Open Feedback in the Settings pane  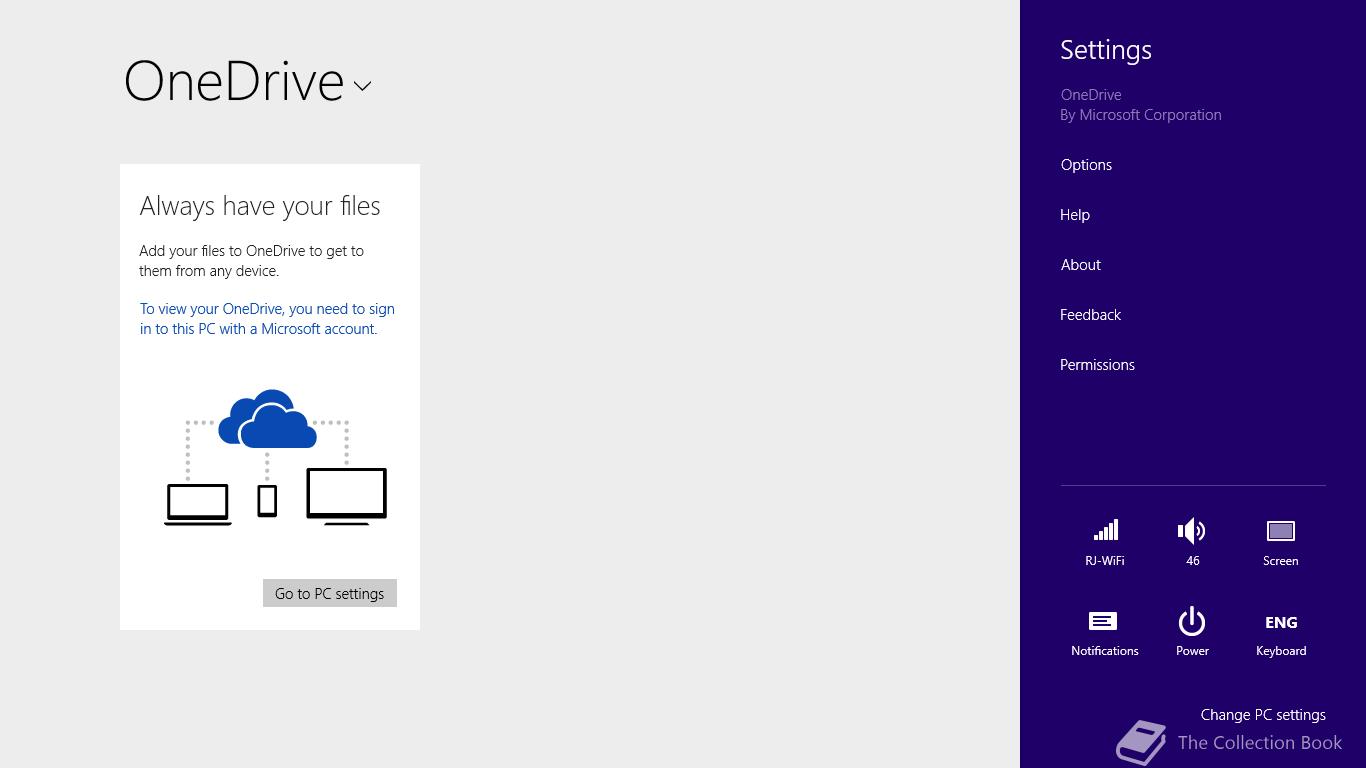click(1090, 315)
